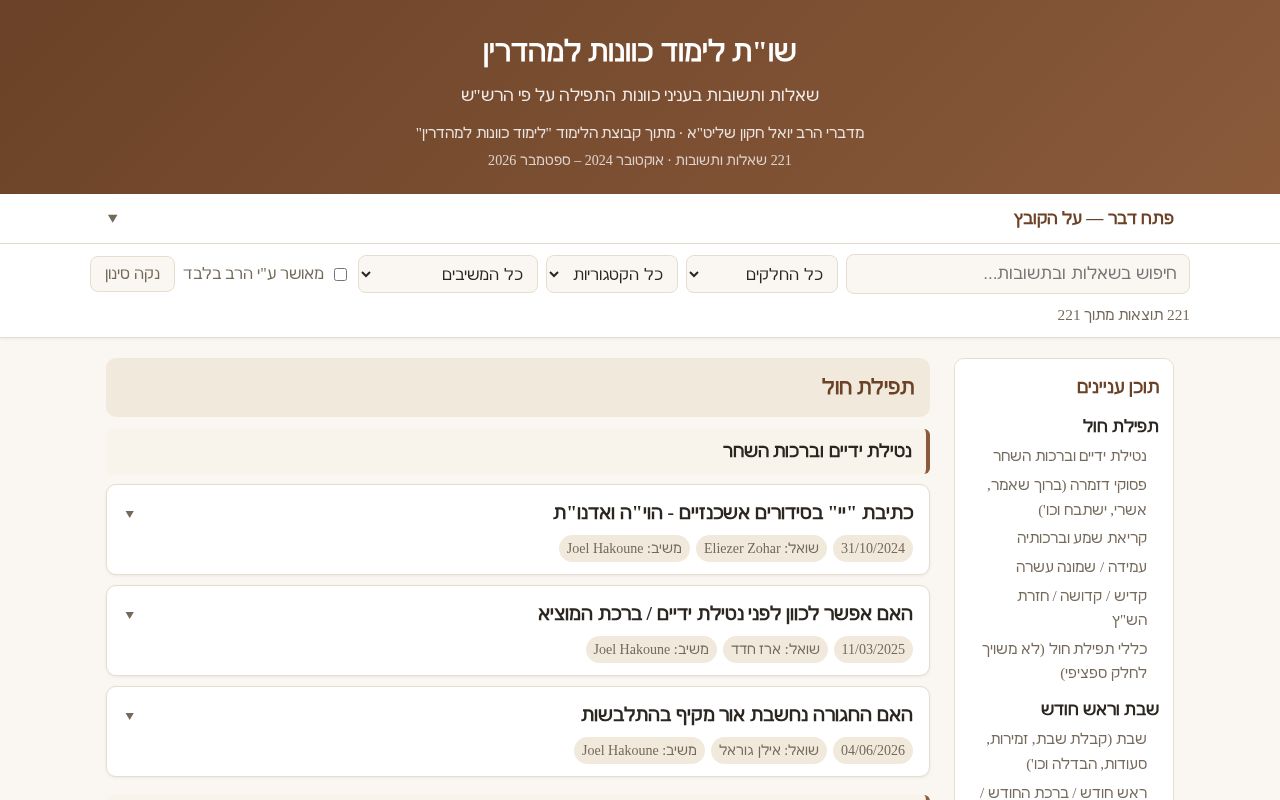Click the שבת וראש חודש heading in the sidebar
This screenshot has height=800, width=1280.
[x=1100, y=709]
